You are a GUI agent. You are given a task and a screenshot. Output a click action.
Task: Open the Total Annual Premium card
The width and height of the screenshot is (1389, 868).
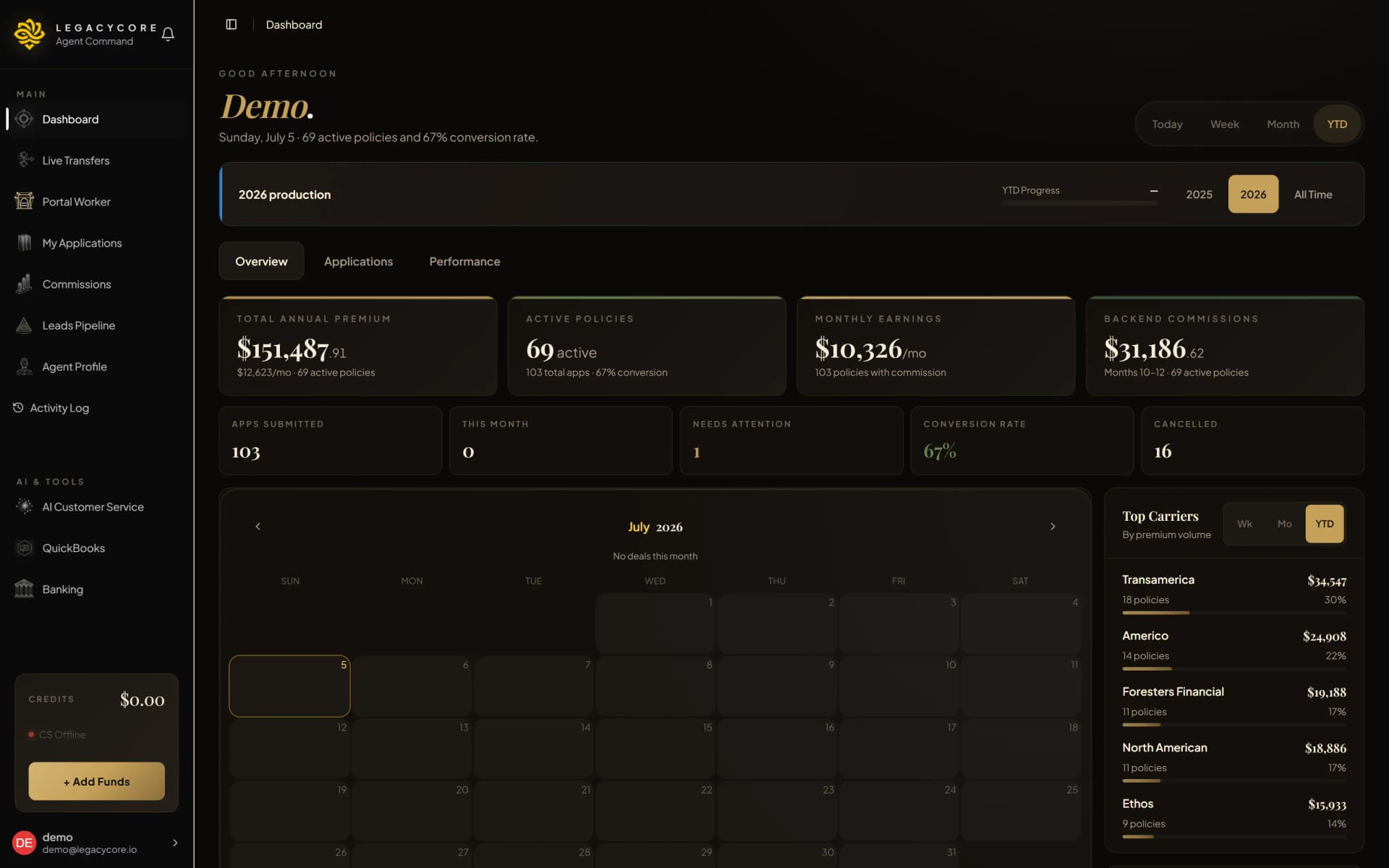(358, 346)
